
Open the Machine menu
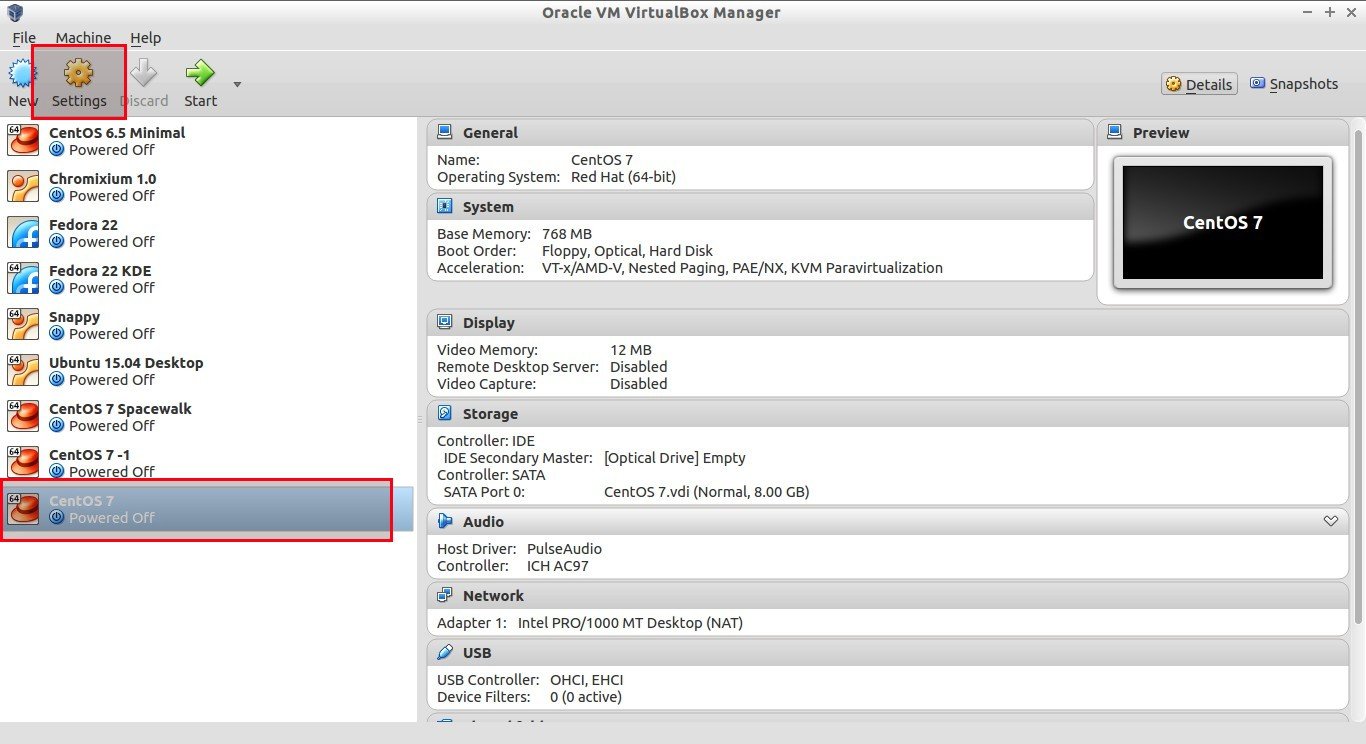tap(83, 38)
